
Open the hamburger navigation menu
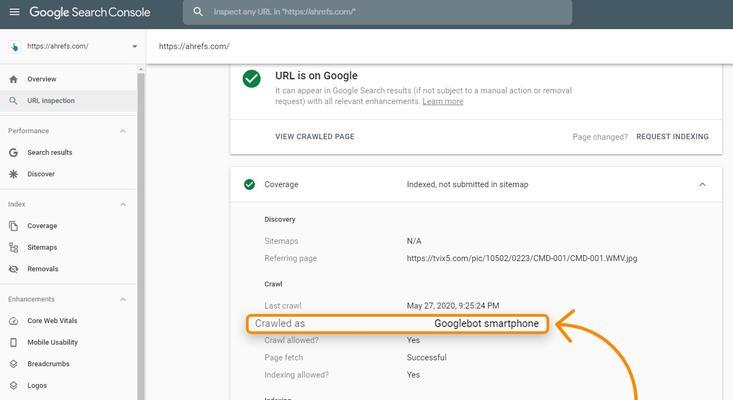(x=14, y=12)
